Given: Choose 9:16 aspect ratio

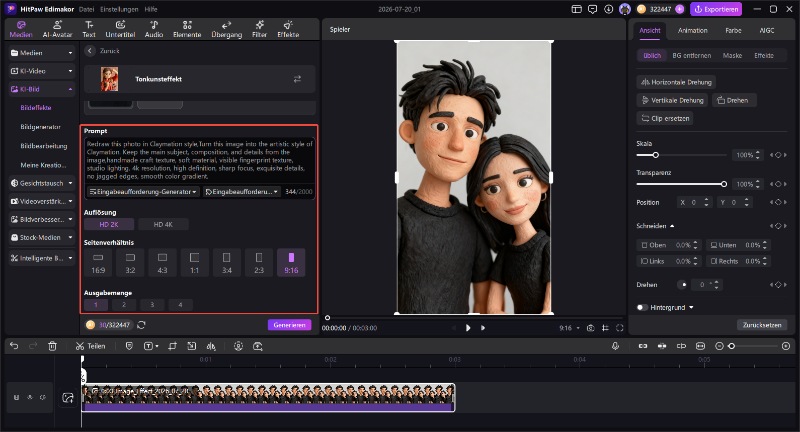Looking at the screenshot, I should point(291,263).
